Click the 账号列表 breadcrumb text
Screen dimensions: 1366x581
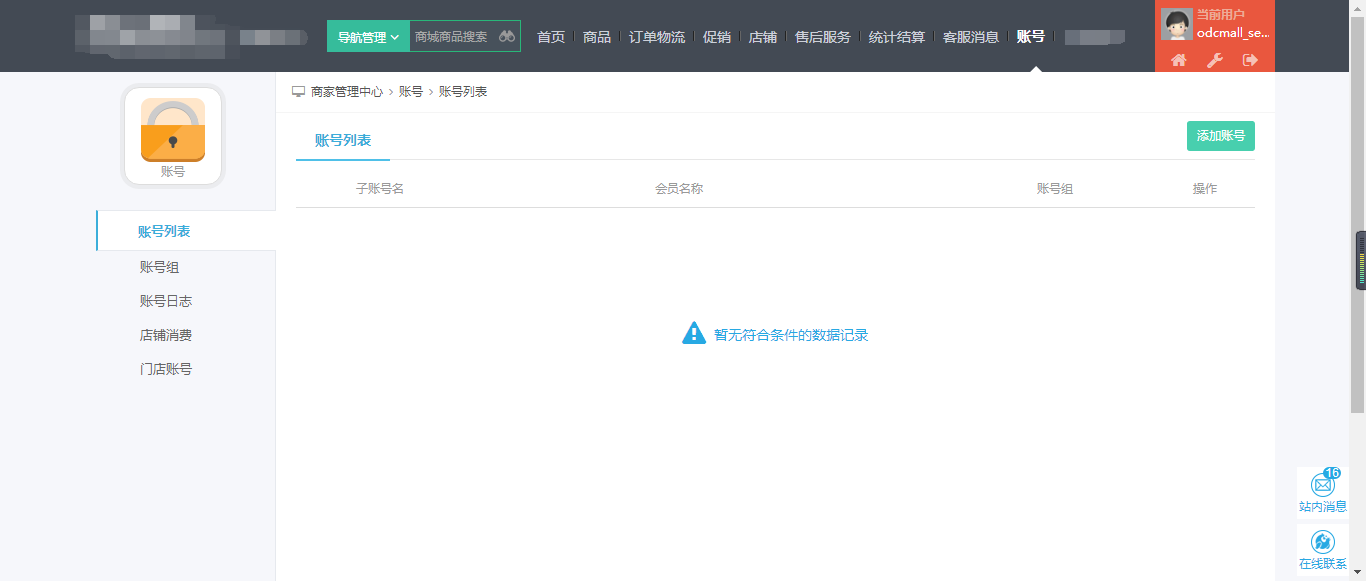463,91
